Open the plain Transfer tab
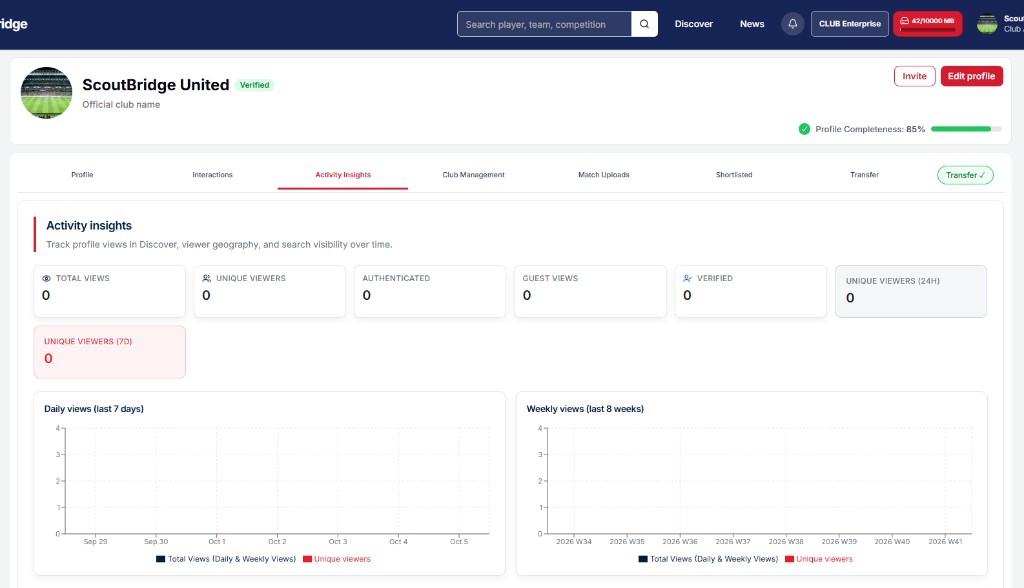 pos(864,174)
